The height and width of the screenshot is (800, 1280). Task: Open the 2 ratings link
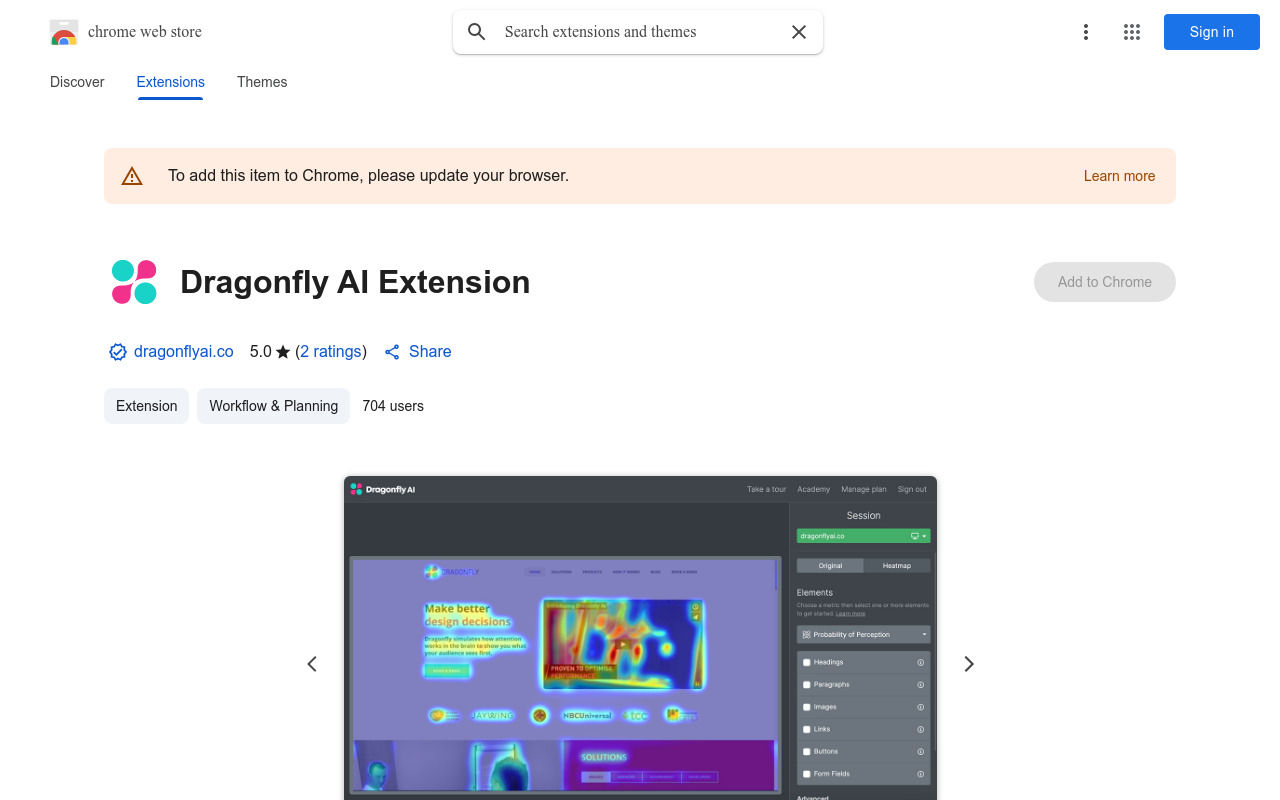[331, 352]
